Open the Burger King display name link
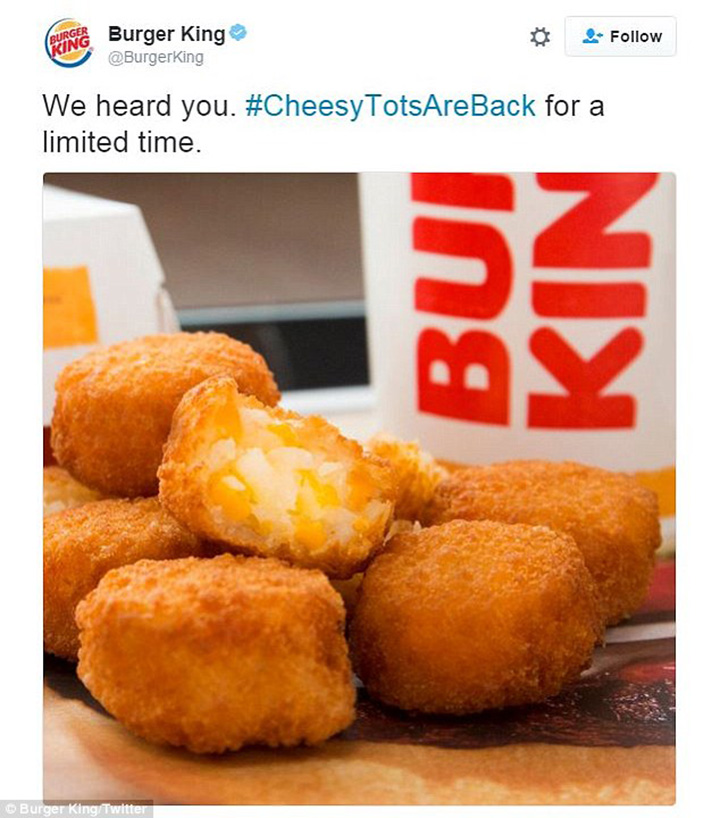 166,33
